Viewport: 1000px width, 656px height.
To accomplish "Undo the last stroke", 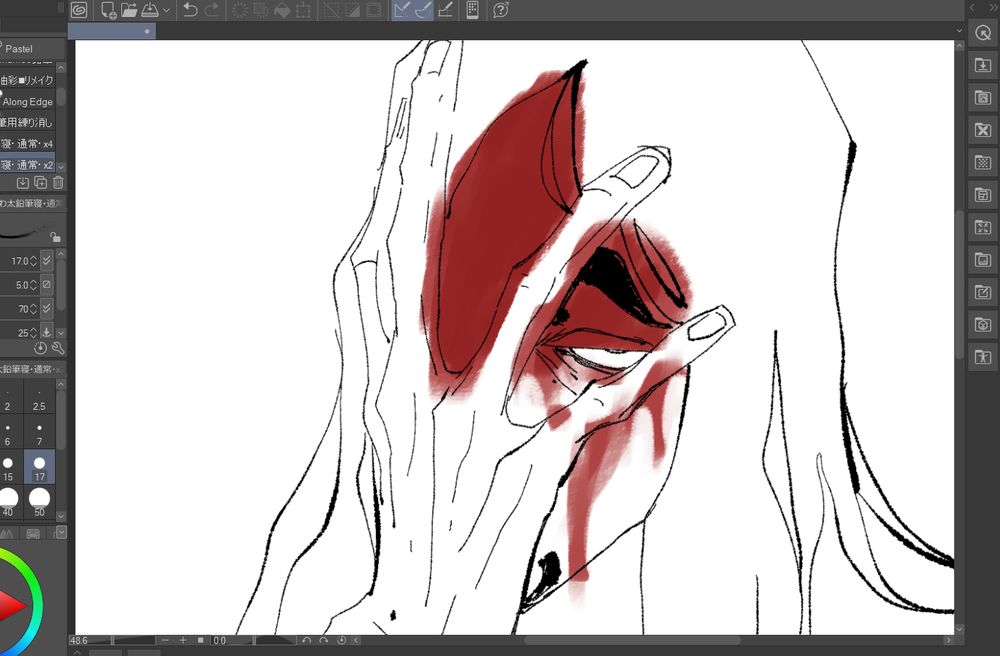I will (x=190, y=10).
